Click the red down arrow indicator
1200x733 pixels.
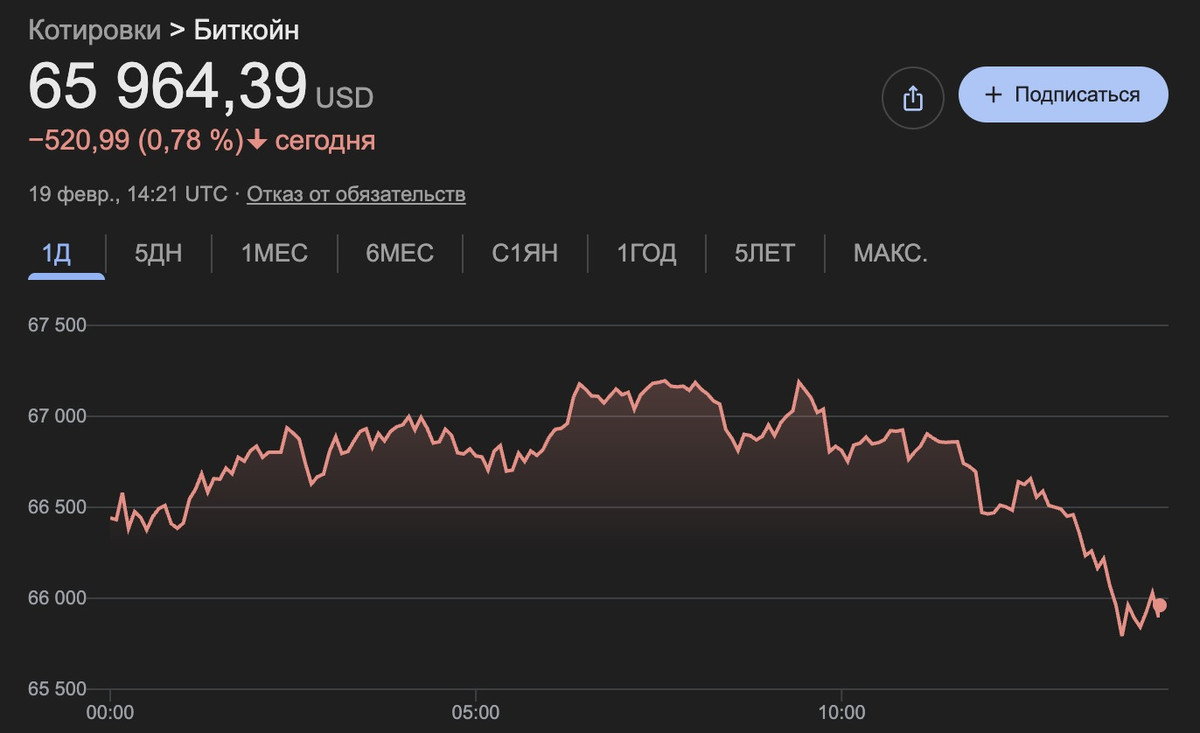tap(257, 141)
